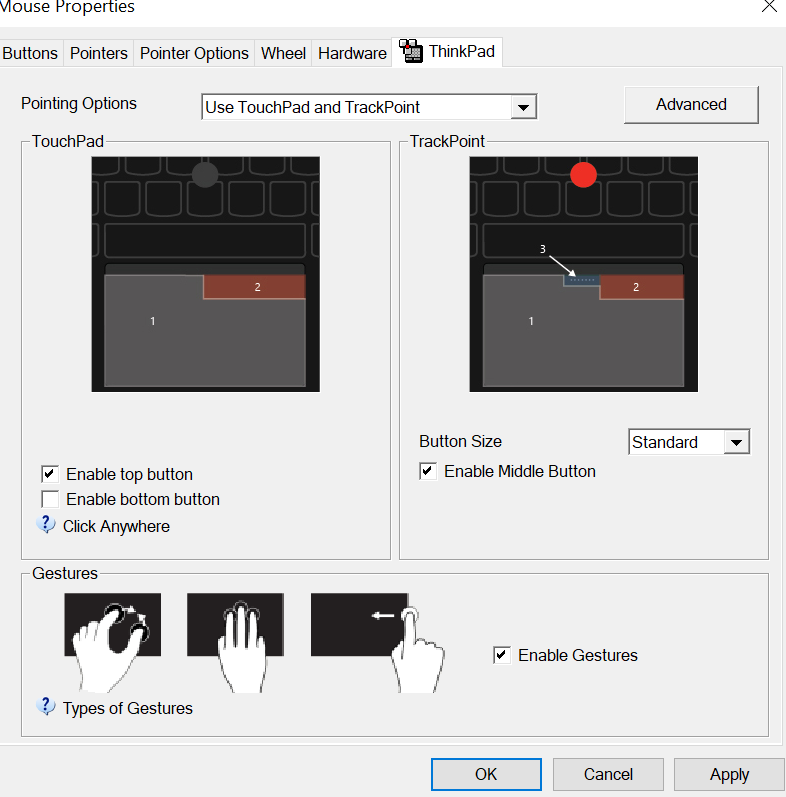The width and height of the screenshot is (786, 797).
Task: Click the Click Anywhere help icon
Action: tap(46, 525)
